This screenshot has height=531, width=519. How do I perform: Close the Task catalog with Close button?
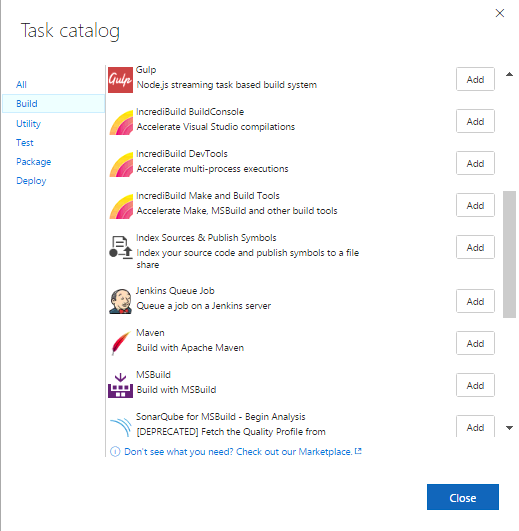point(462,497)
